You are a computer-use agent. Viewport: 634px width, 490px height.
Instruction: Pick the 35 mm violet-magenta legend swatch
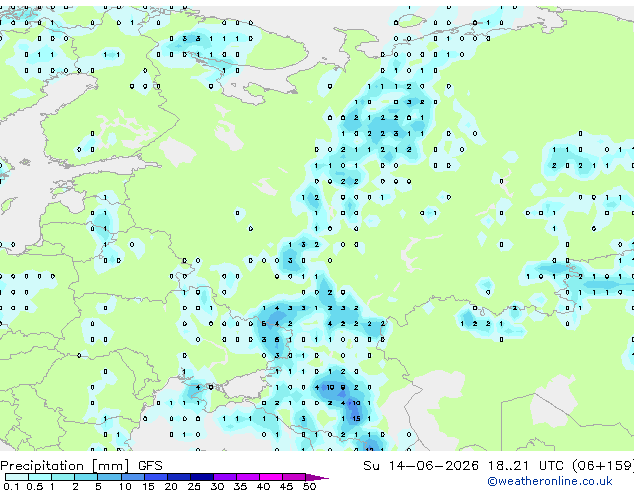click(x=248, y=477)
